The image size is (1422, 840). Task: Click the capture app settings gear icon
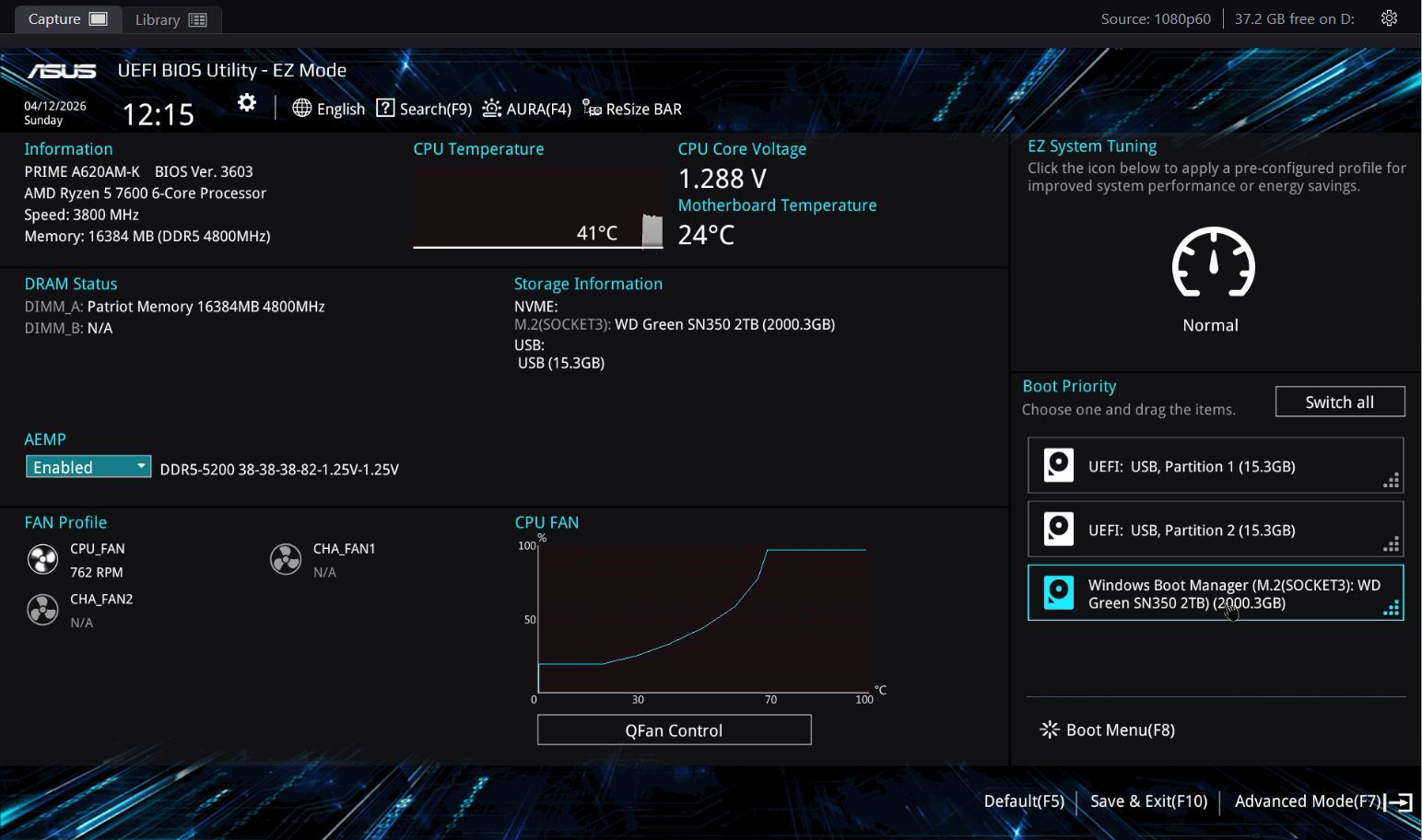click(1389, 18)
